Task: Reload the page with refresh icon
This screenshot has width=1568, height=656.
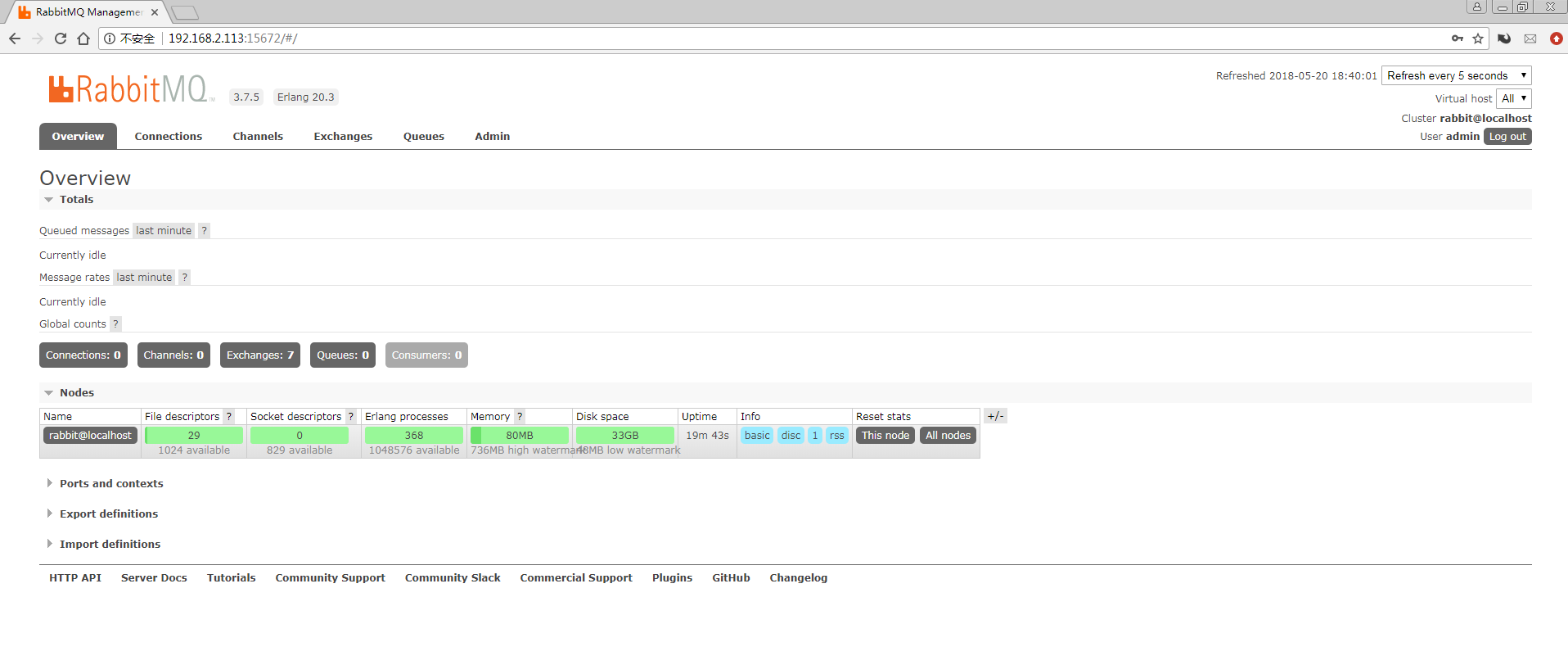Action: pyautogui.click(x=61, y=38)
